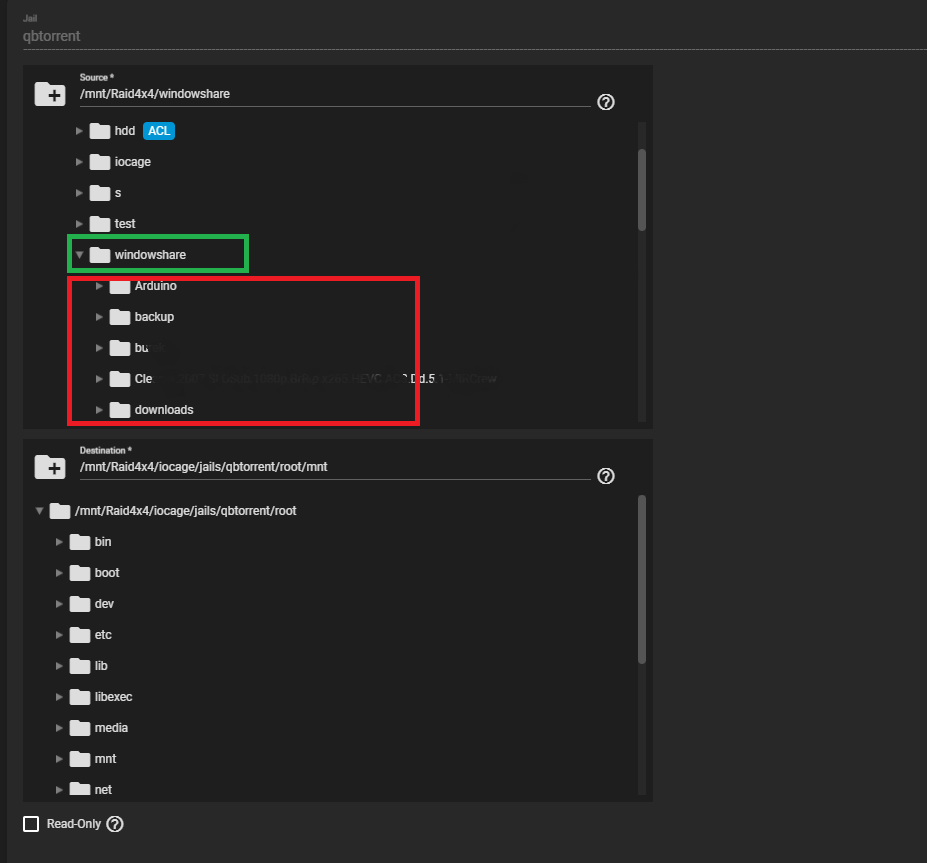
Task: Click the media folder icon
Action: (80, 728)
